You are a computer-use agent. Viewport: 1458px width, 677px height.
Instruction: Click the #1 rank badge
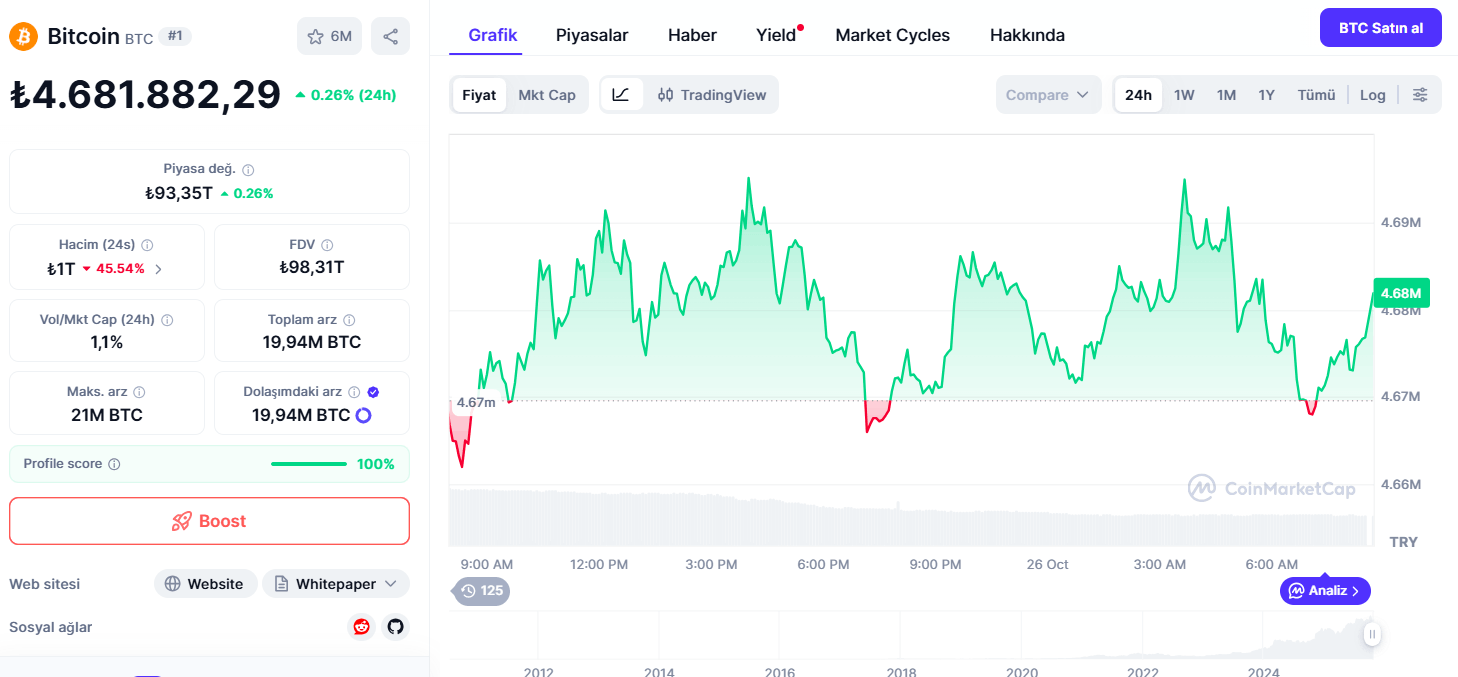tap(175, 36)
